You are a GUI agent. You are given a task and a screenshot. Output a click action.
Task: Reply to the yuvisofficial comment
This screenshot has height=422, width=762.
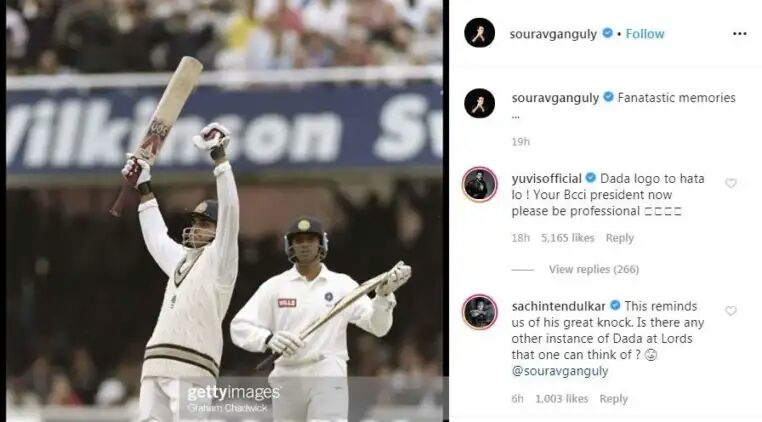620,238
